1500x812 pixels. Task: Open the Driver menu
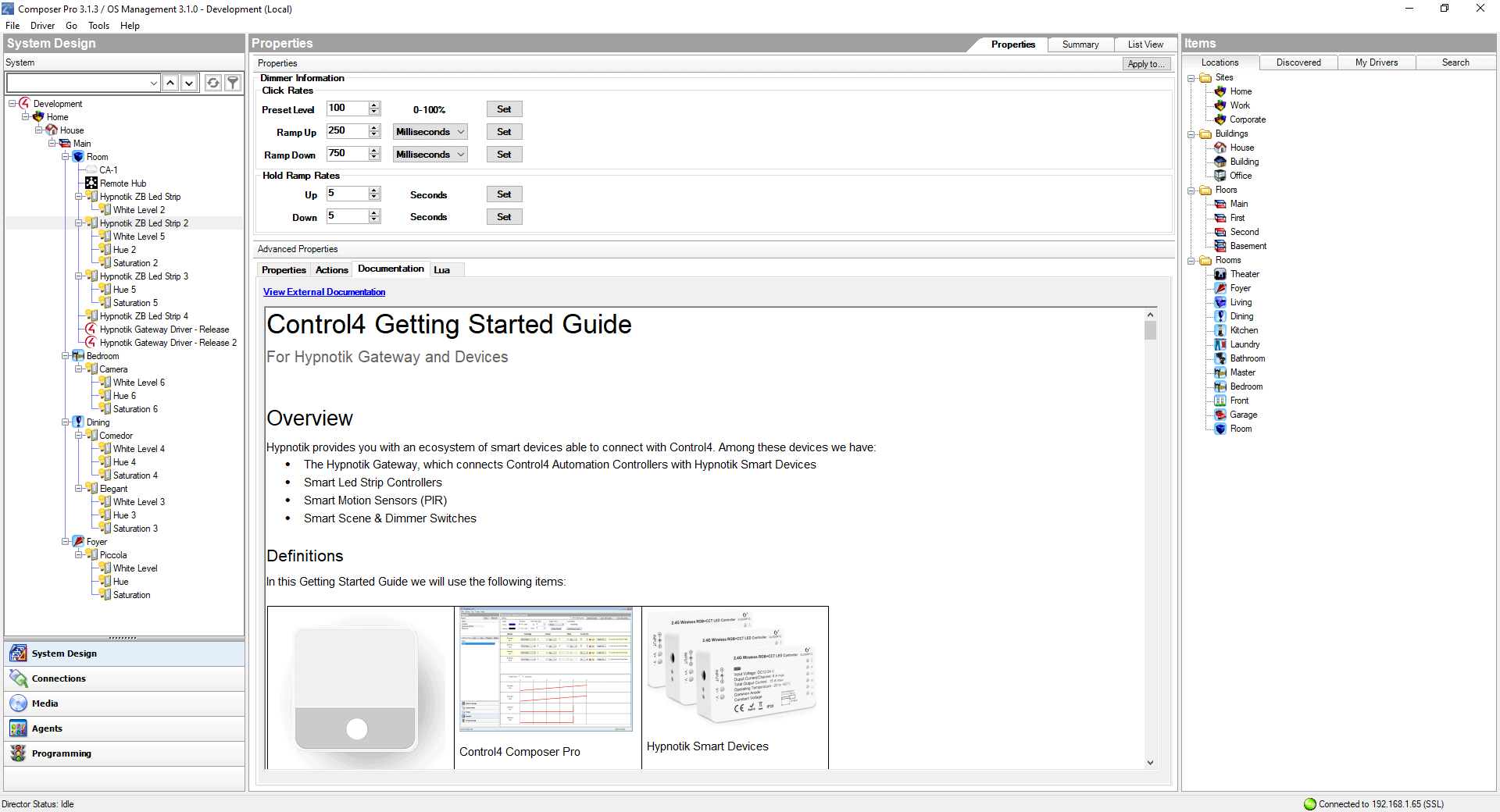coord(42,26)
